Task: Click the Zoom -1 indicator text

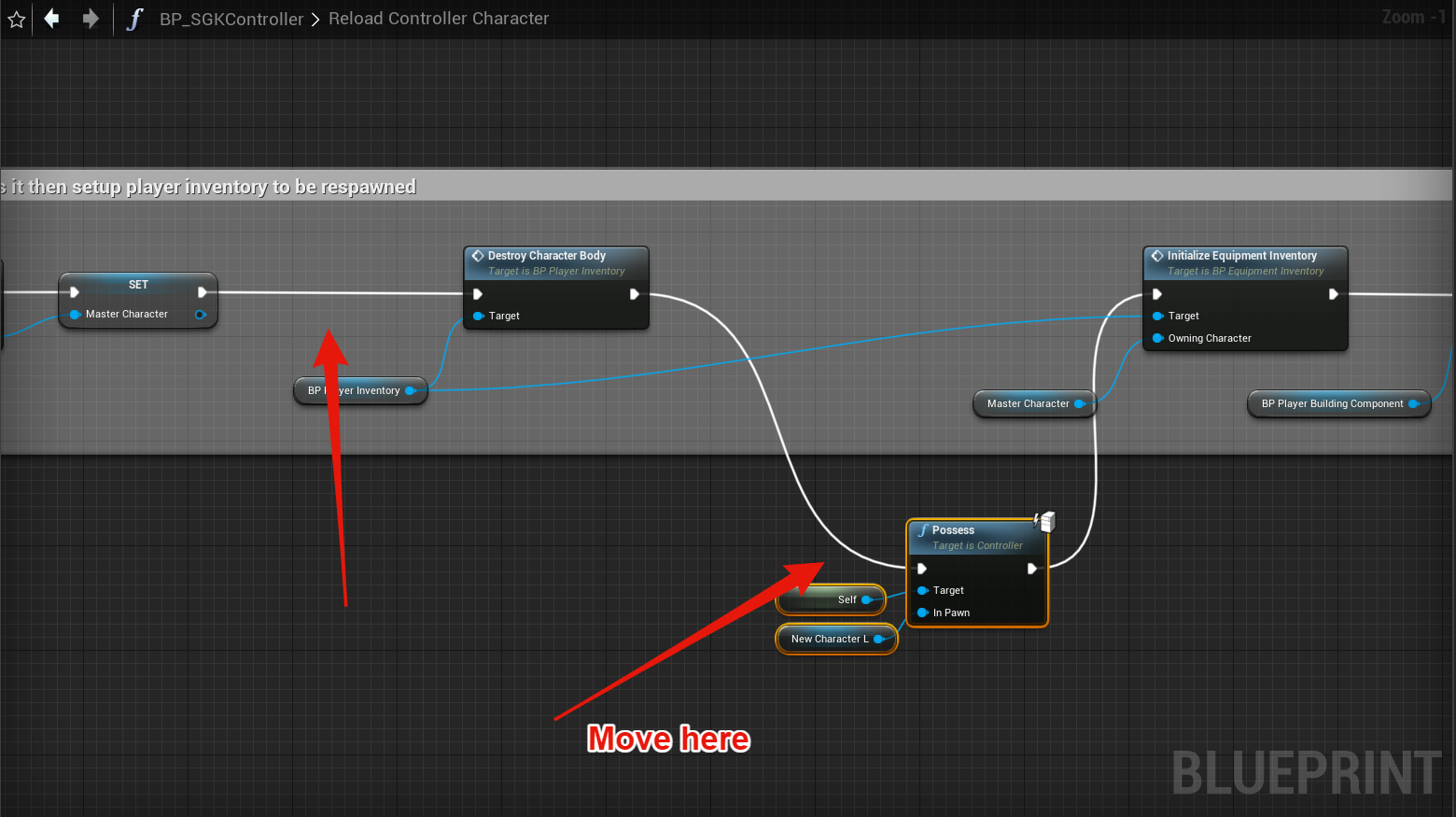Action: coord(1414,17)
